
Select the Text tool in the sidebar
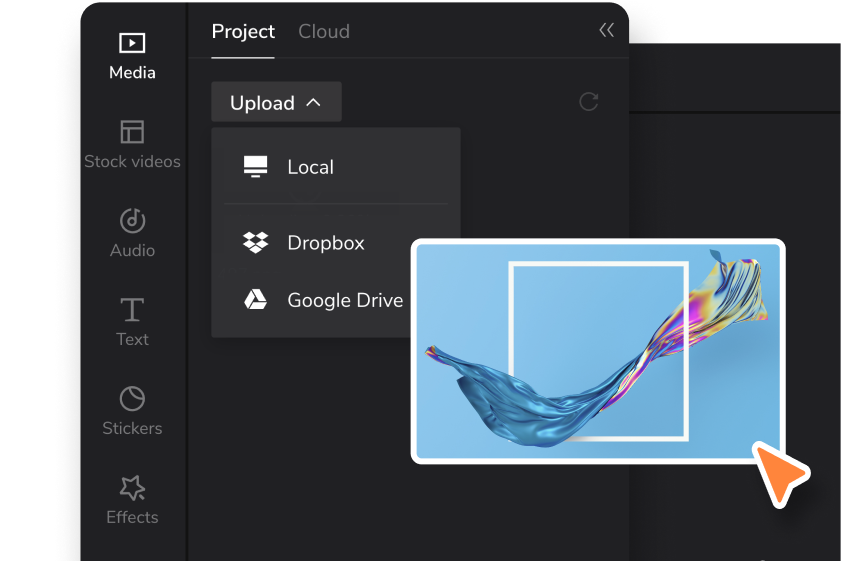(x=132, y=322)
